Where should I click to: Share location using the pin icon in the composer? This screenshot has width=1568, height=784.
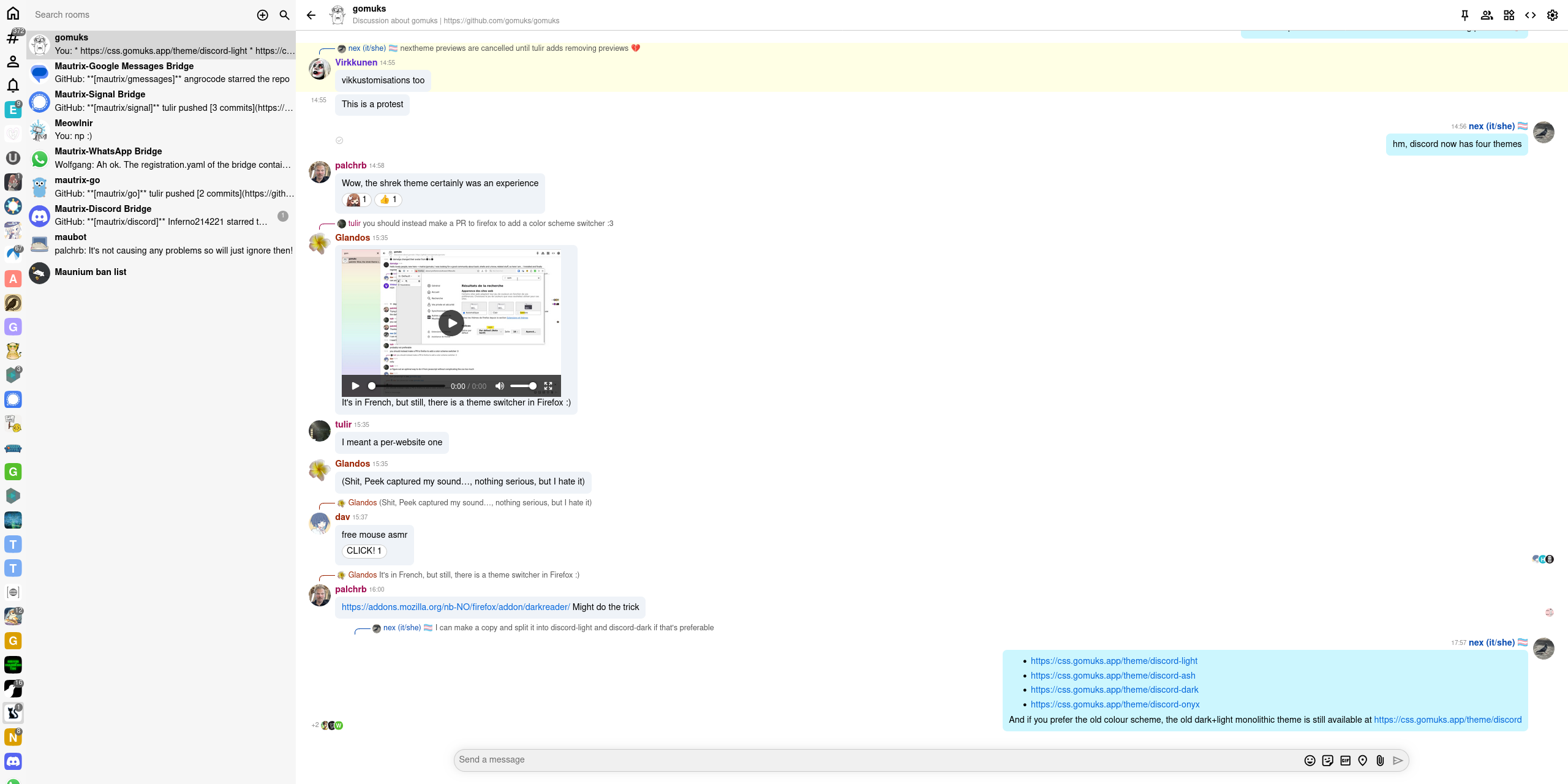(1362, 760)
